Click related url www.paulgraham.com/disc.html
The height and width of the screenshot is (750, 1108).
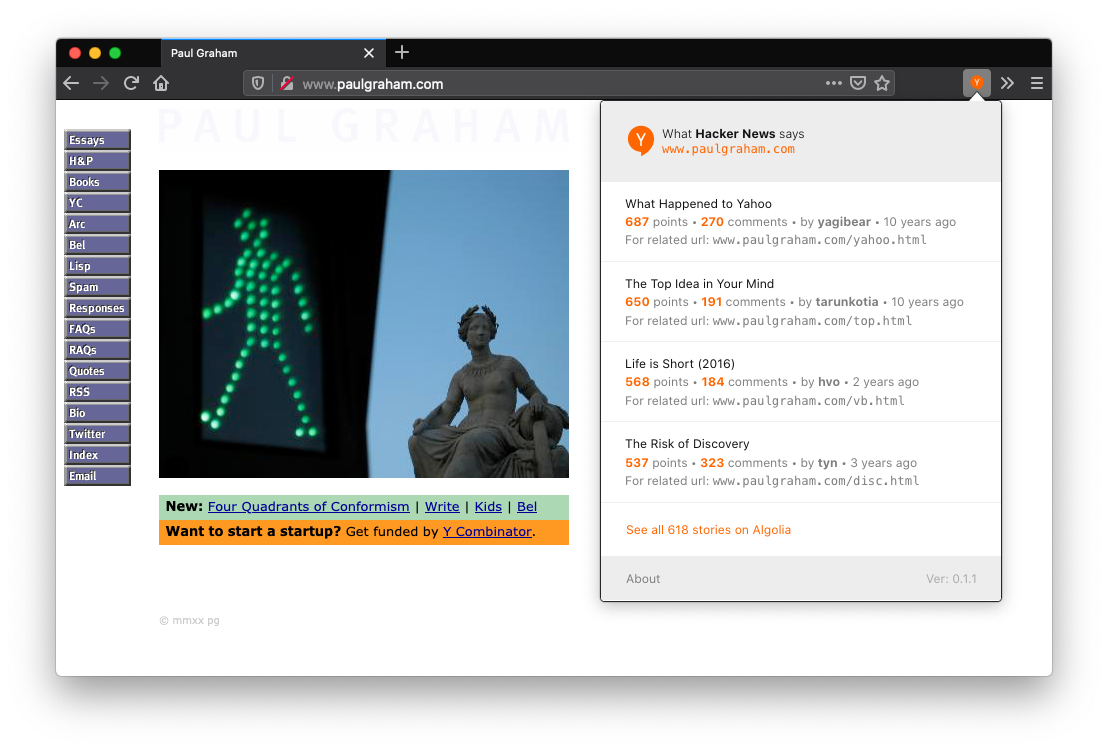click(816, 481)
